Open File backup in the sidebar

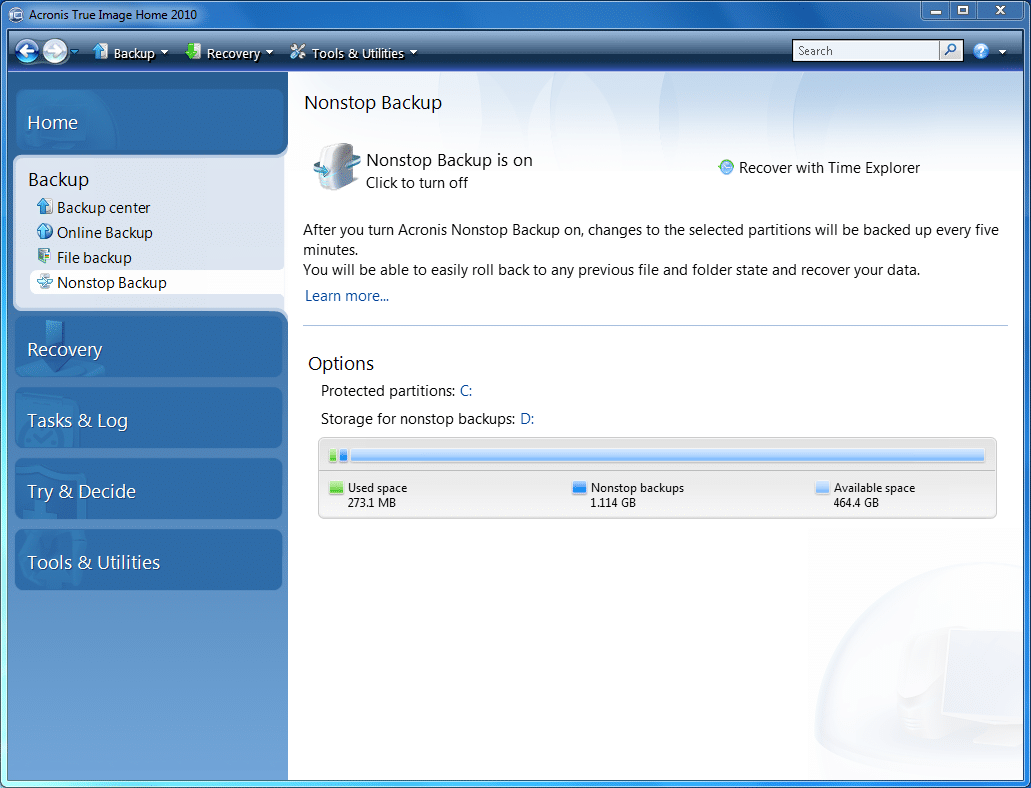(x=94, y=258)
